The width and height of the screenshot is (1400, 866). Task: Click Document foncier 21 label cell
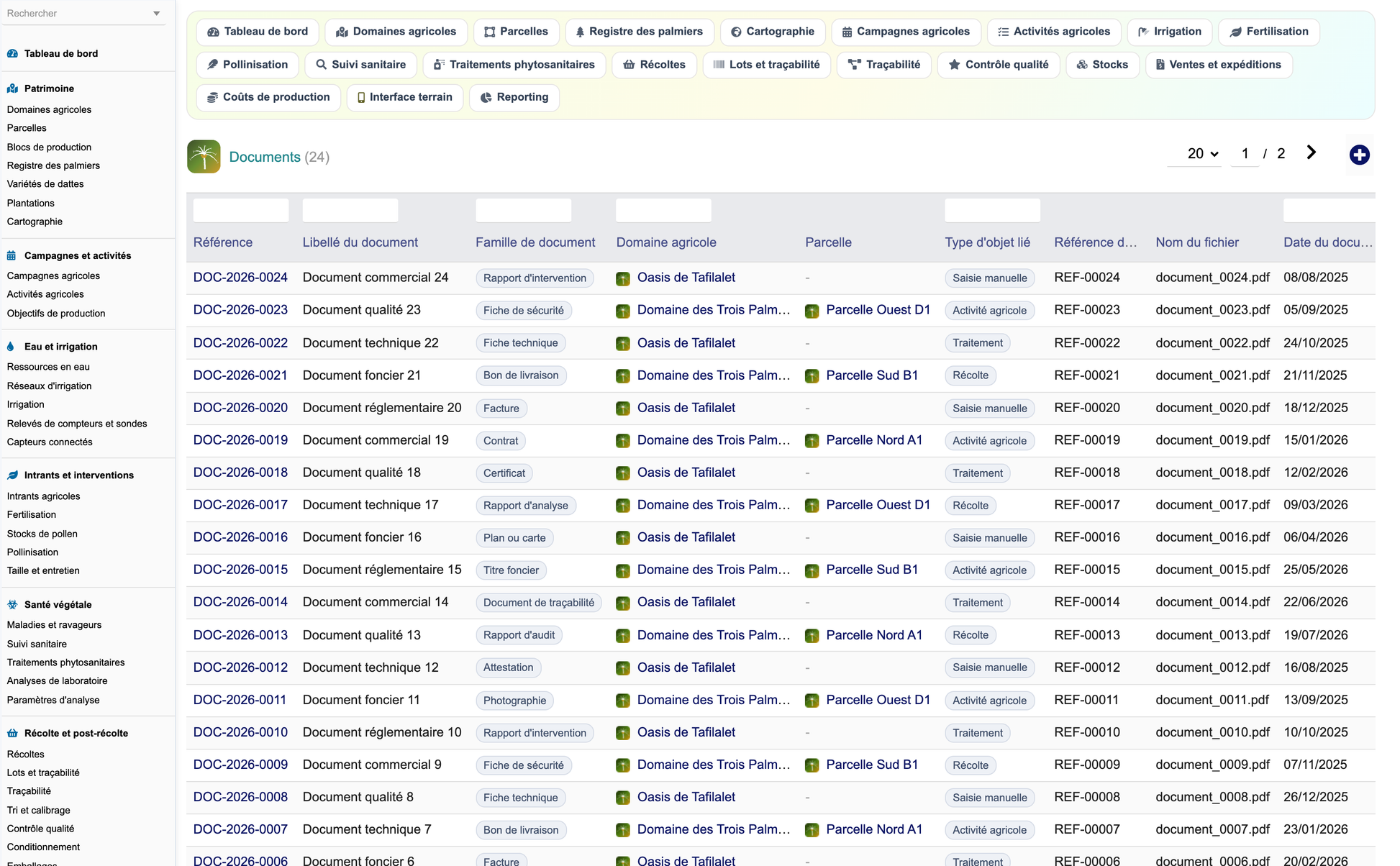361,375
